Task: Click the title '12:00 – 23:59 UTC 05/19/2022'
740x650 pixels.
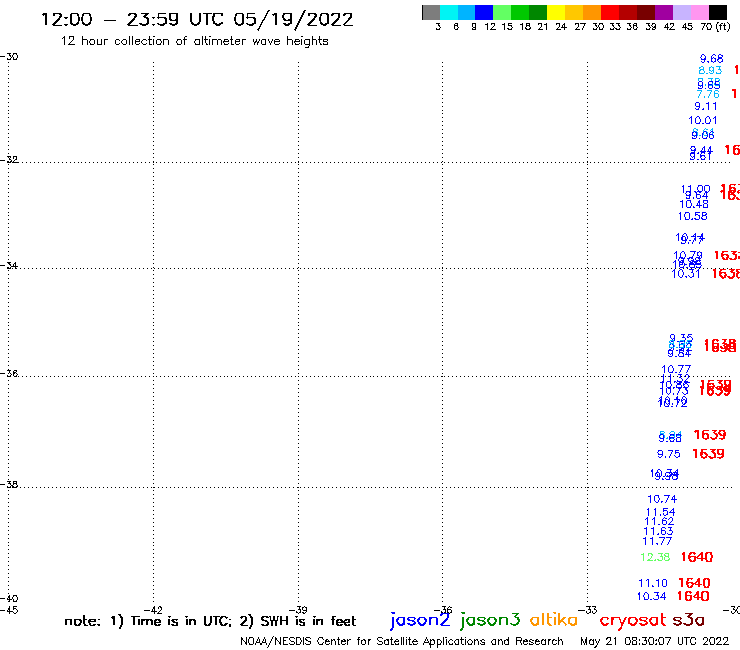Action: [197, 20]
